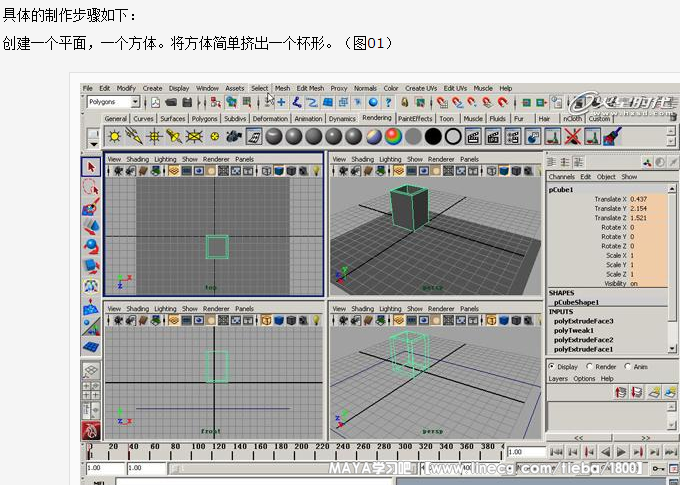The height and width of the screenshot is (485, 680).
Task: Click the plus snap icon on status line
Action: click(281, 102)
